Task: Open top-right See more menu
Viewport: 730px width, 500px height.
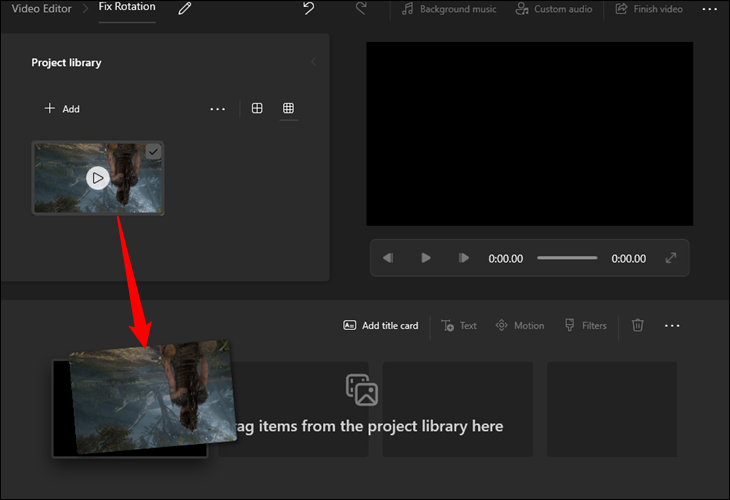Action: click(709, 9)
